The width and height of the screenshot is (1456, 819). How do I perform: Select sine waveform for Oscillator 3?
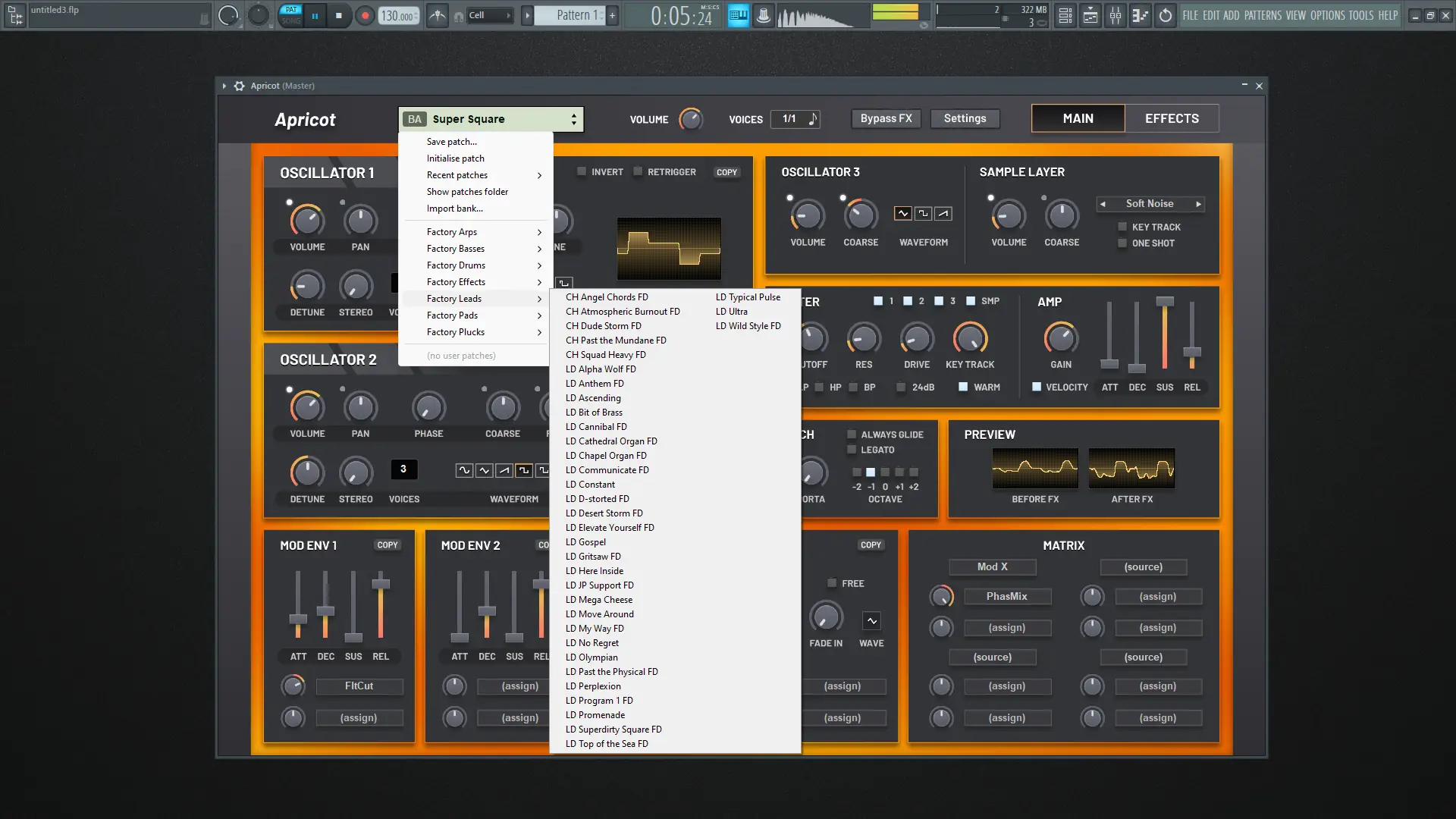click(x=902, y=214)
